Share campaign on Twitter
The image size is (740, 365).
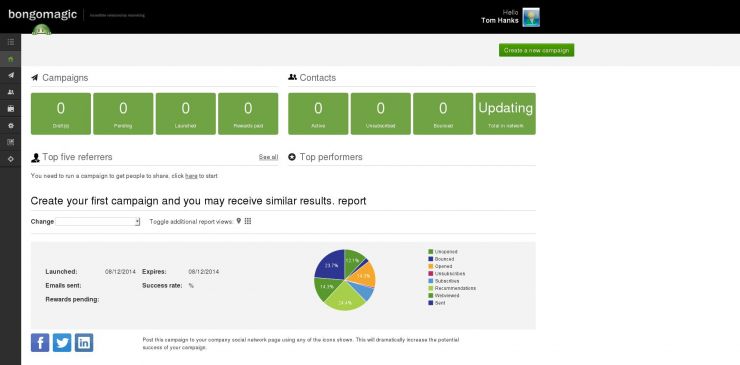coord(62,343)
